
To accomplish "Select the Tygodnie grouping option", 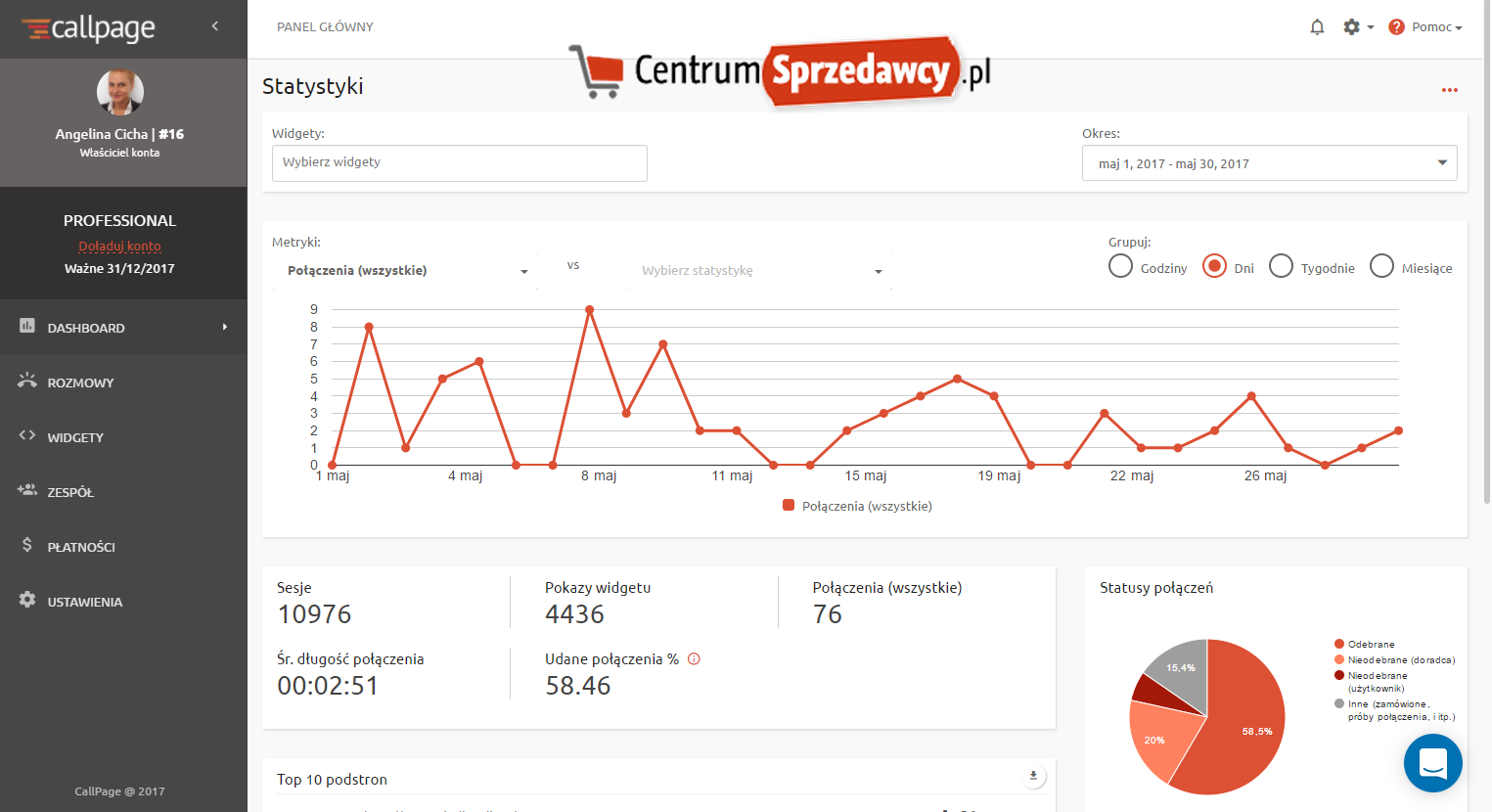I will pyautogui.click(x=1281, y=266).
